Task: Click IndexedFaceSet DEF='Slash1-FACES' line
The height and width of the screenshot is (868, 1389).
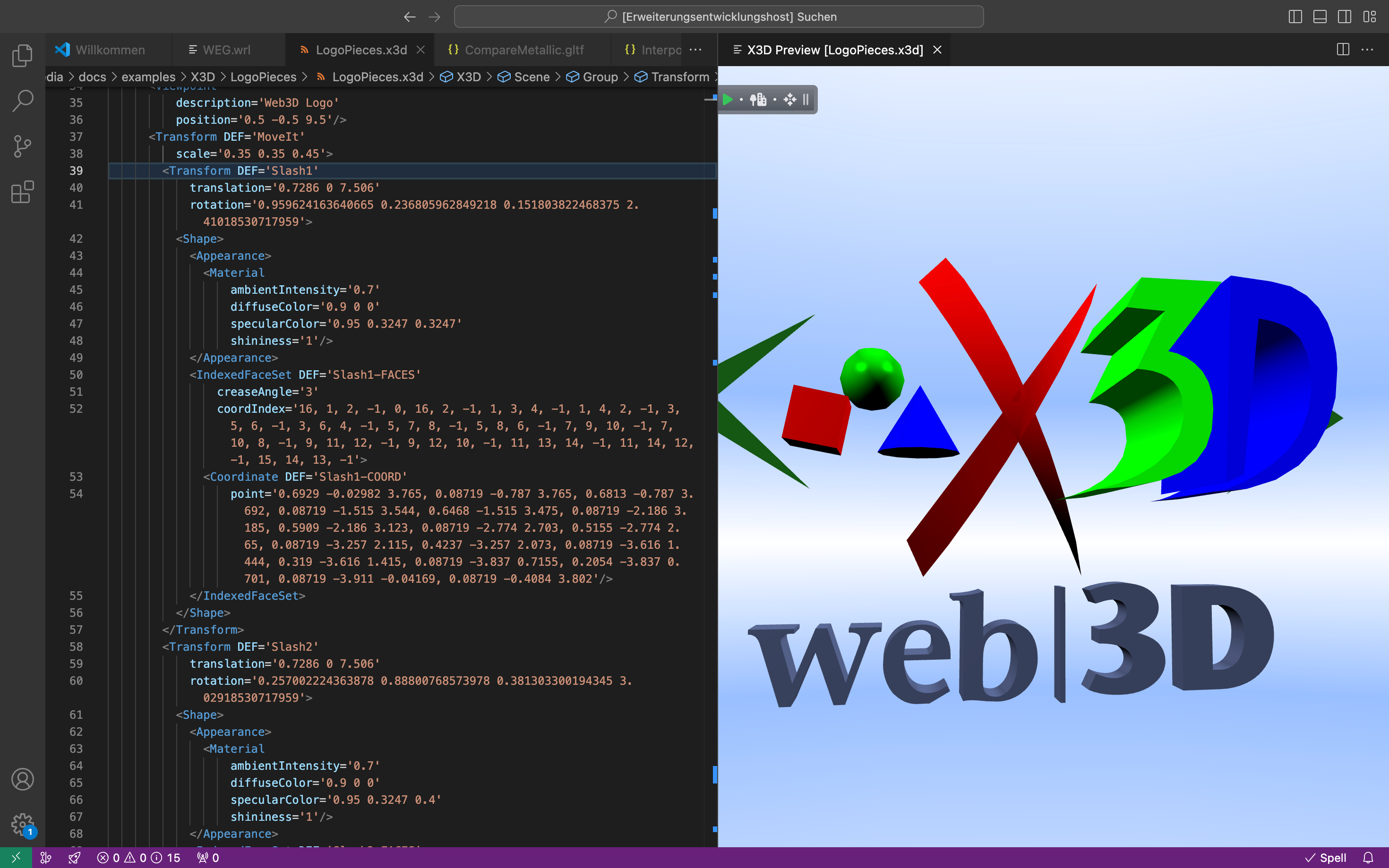Action: tap(306, 375)
